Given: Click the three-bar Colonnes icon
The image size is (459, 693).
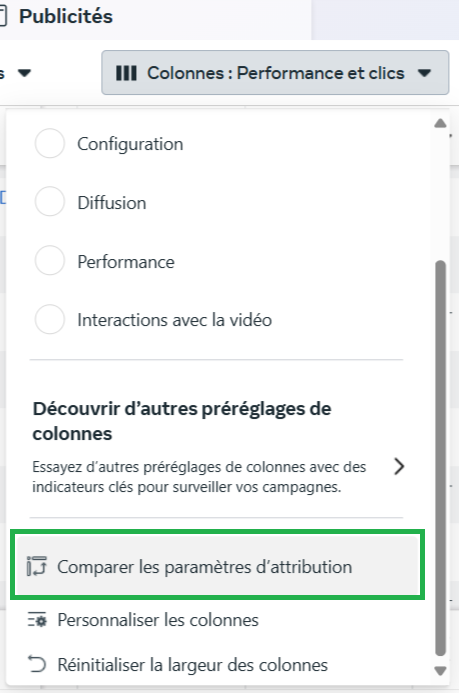Looking at the screenshot, I should (x=126, y=73).
